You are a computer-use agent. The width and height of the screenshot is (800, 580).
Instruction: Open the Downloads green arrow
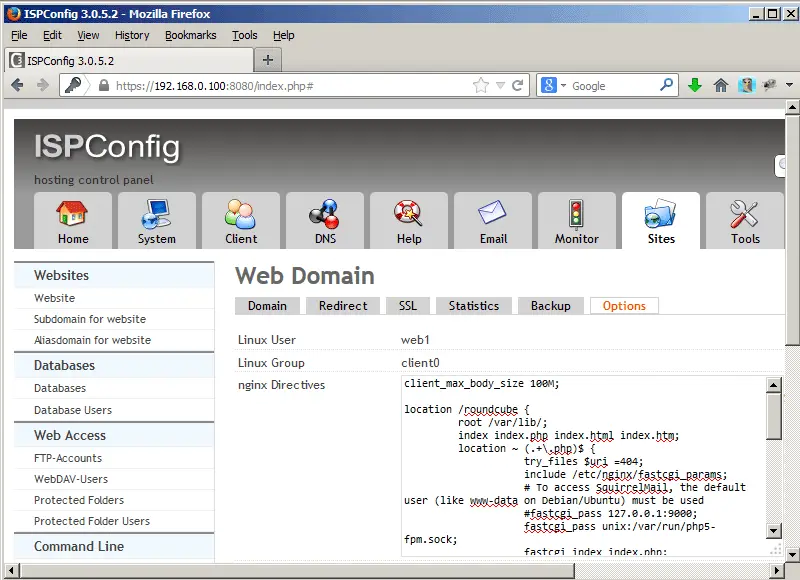click(x=694, y=85)
